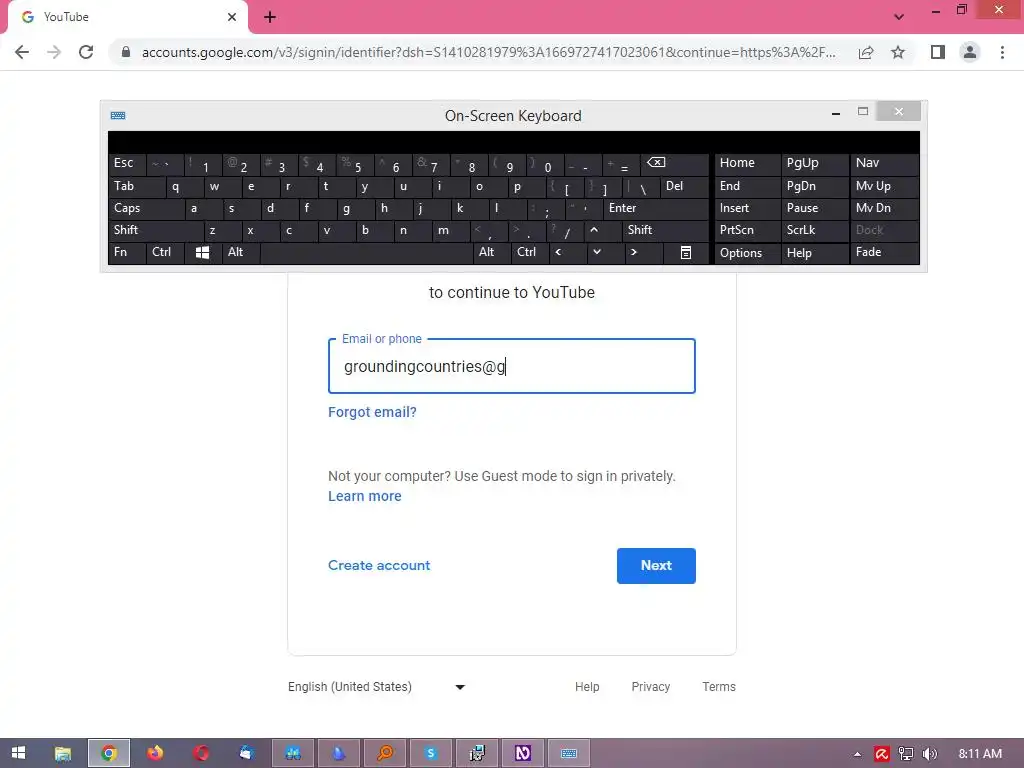Click the Chrome back arrow
Viewport: 1024px width, 768px height.
click(22, 52)
